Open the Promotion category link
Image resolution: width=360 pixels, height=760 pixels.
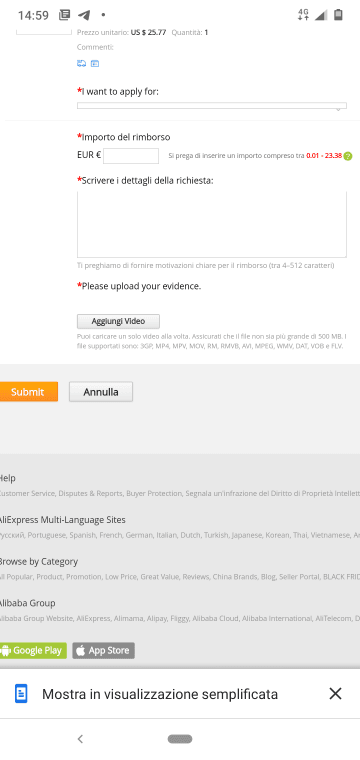[84, 577]
